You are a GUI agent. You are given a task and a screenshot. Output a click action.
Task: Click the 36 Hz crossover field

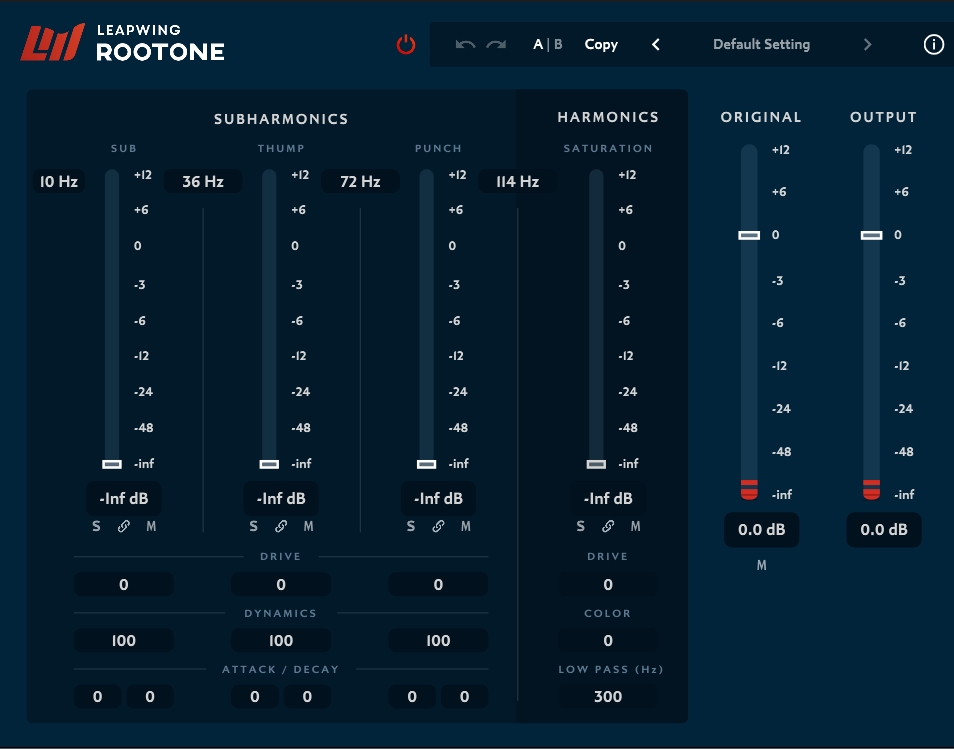(203, 181)
